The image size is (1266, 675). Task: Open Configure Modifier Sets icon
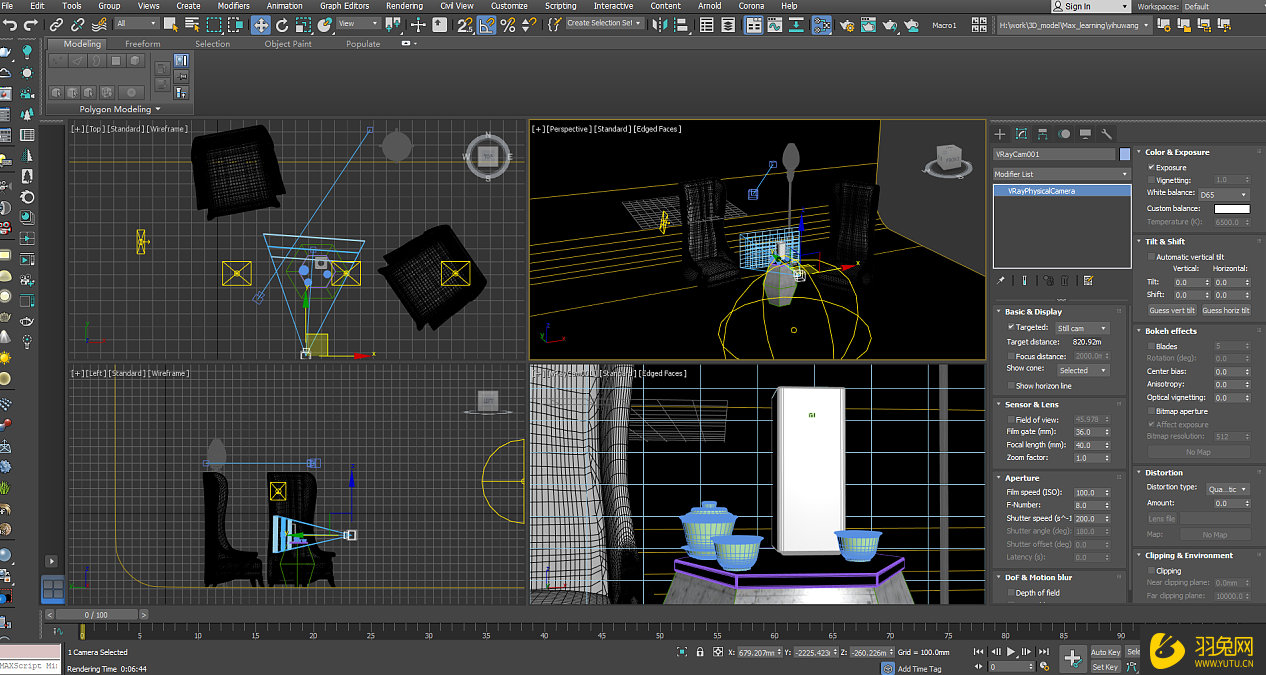[x=1088, y=280]
